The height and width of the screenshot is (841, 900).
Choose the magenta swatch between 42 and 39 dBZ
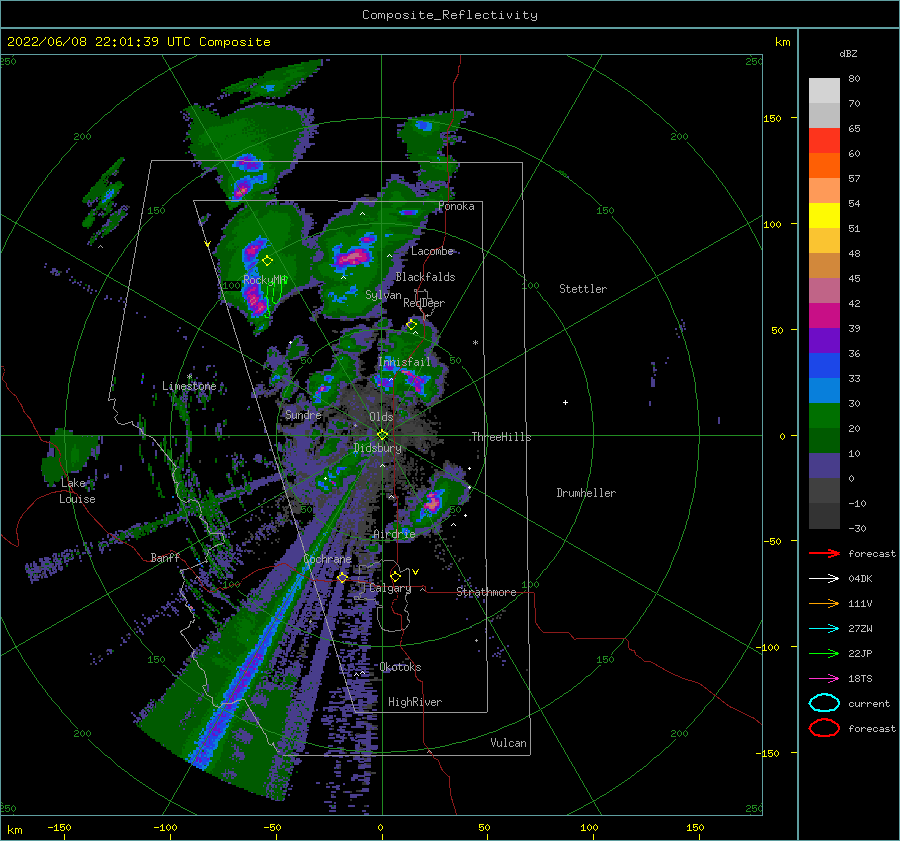pyautogui.click(x=824, y=316)
